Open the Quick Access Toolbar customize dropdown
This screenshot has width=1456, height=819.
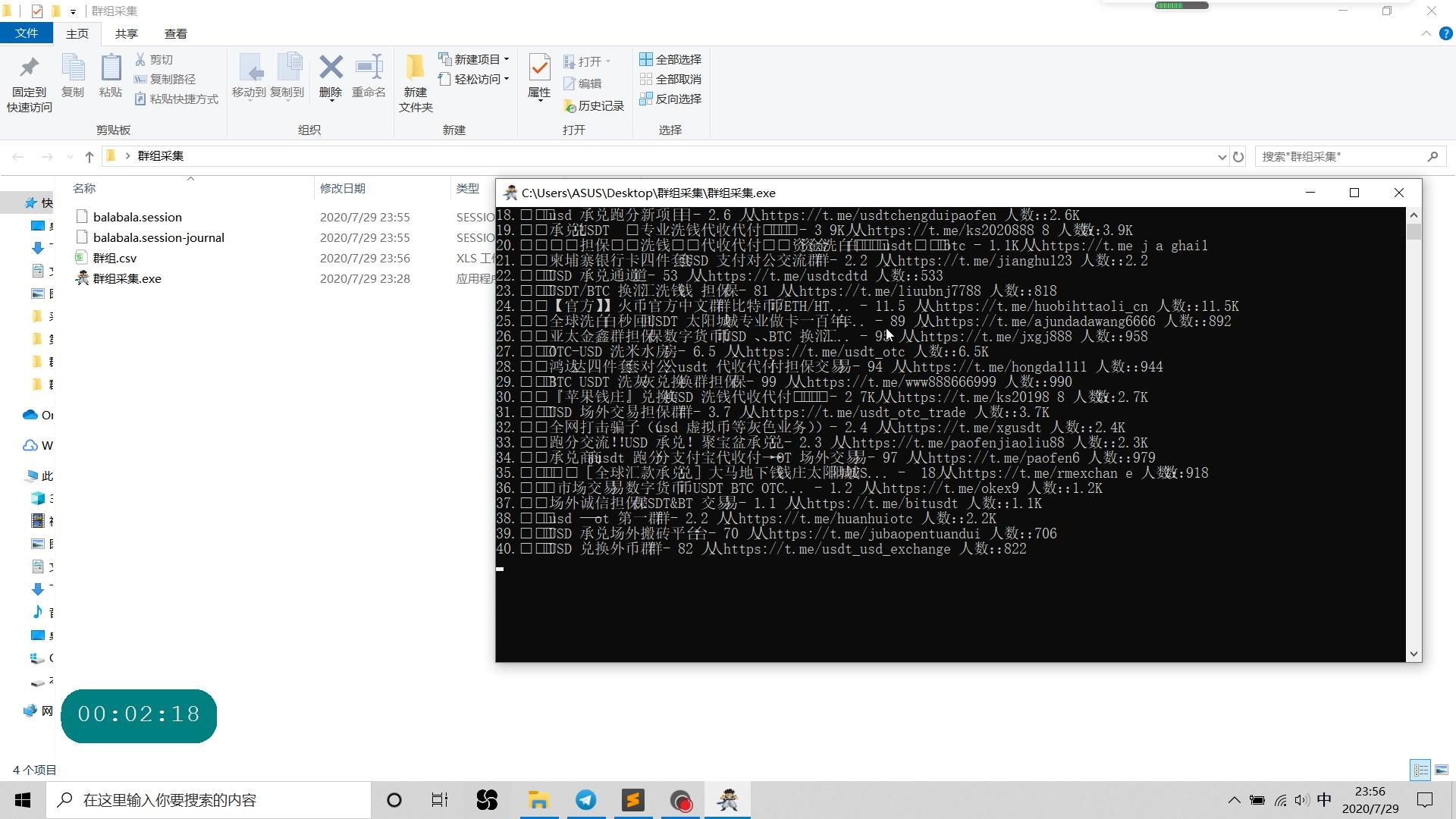coord(73,11)
